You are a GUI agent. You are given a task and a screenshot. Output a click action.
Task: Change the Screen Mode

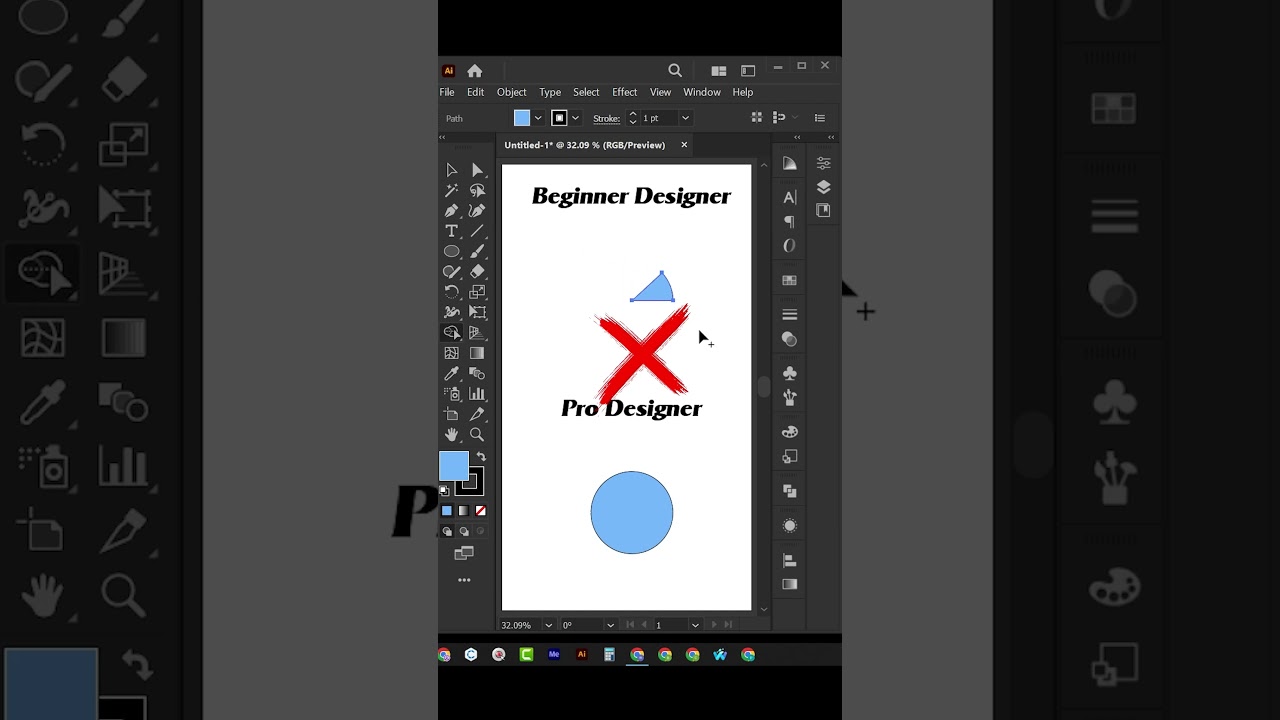tap(463, 553)
